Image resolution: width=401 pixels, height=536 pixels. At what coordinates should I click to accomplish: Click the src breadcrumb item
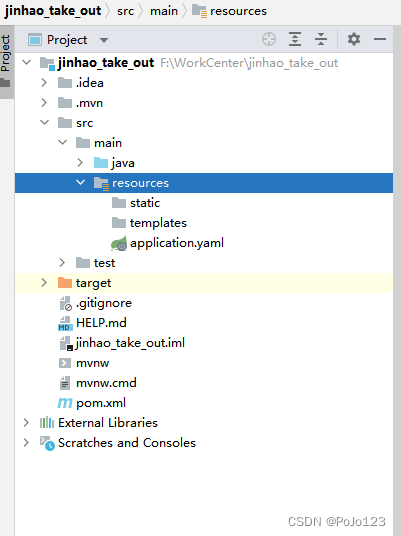[x=125, y=11]
